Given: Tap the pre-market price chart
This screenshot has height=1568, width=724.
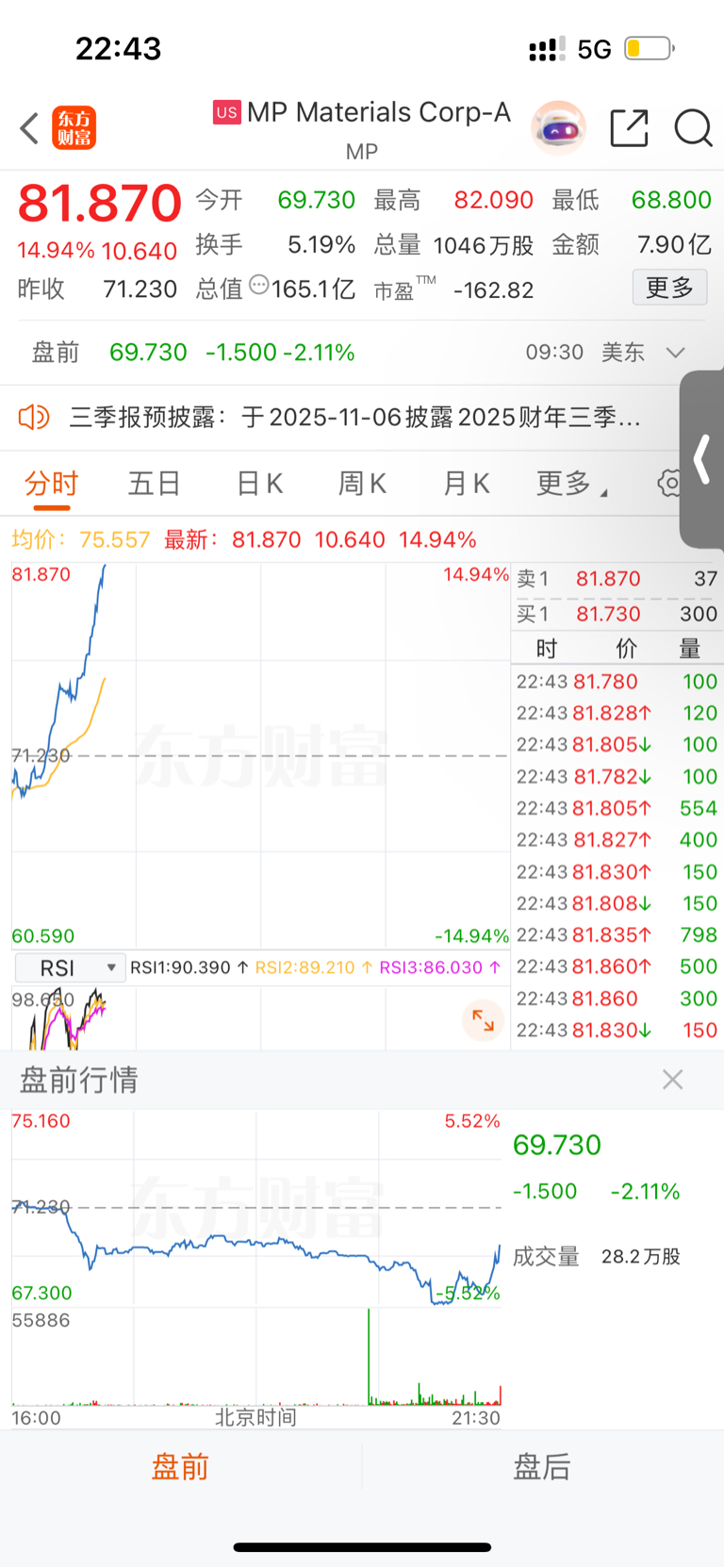Looking at the screenshot, I should 256,1209.
